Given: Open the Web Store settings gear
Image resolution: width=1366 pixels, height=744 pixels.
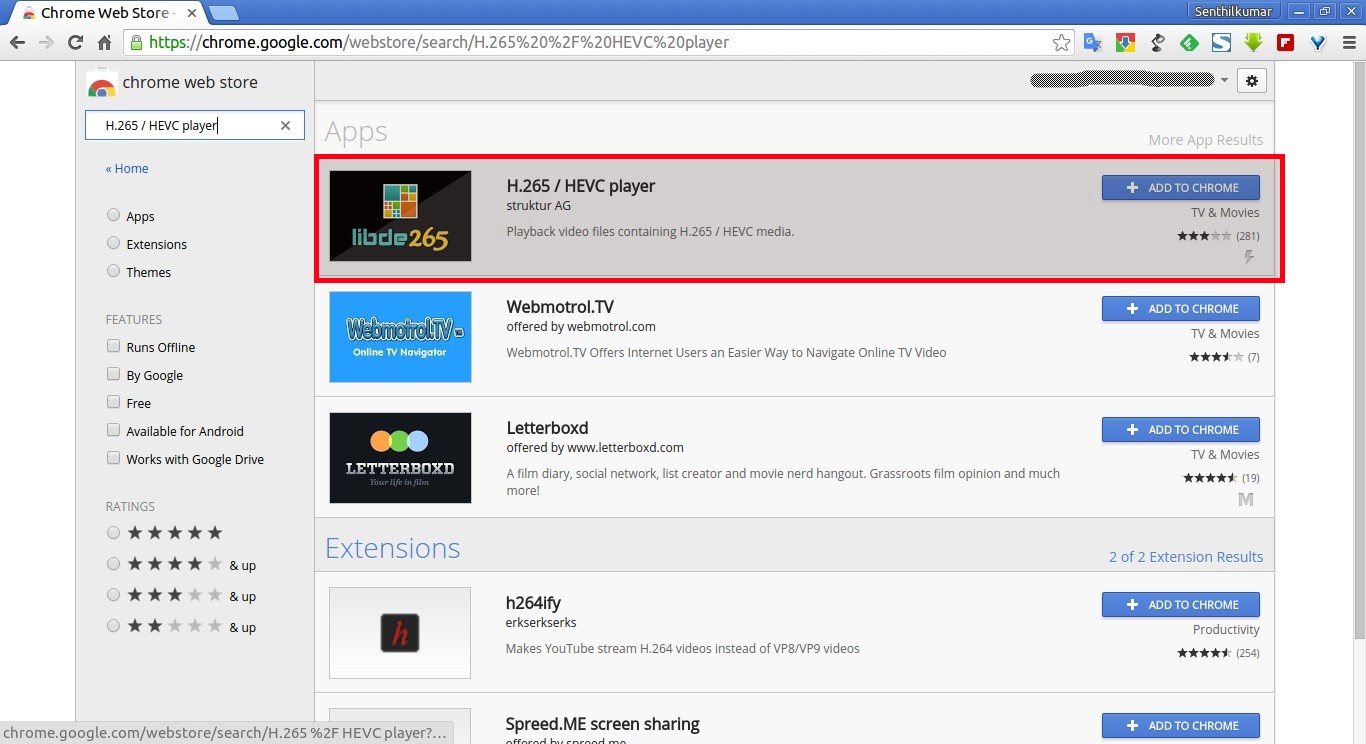Looking at the screenshot, I should 1251,81.
